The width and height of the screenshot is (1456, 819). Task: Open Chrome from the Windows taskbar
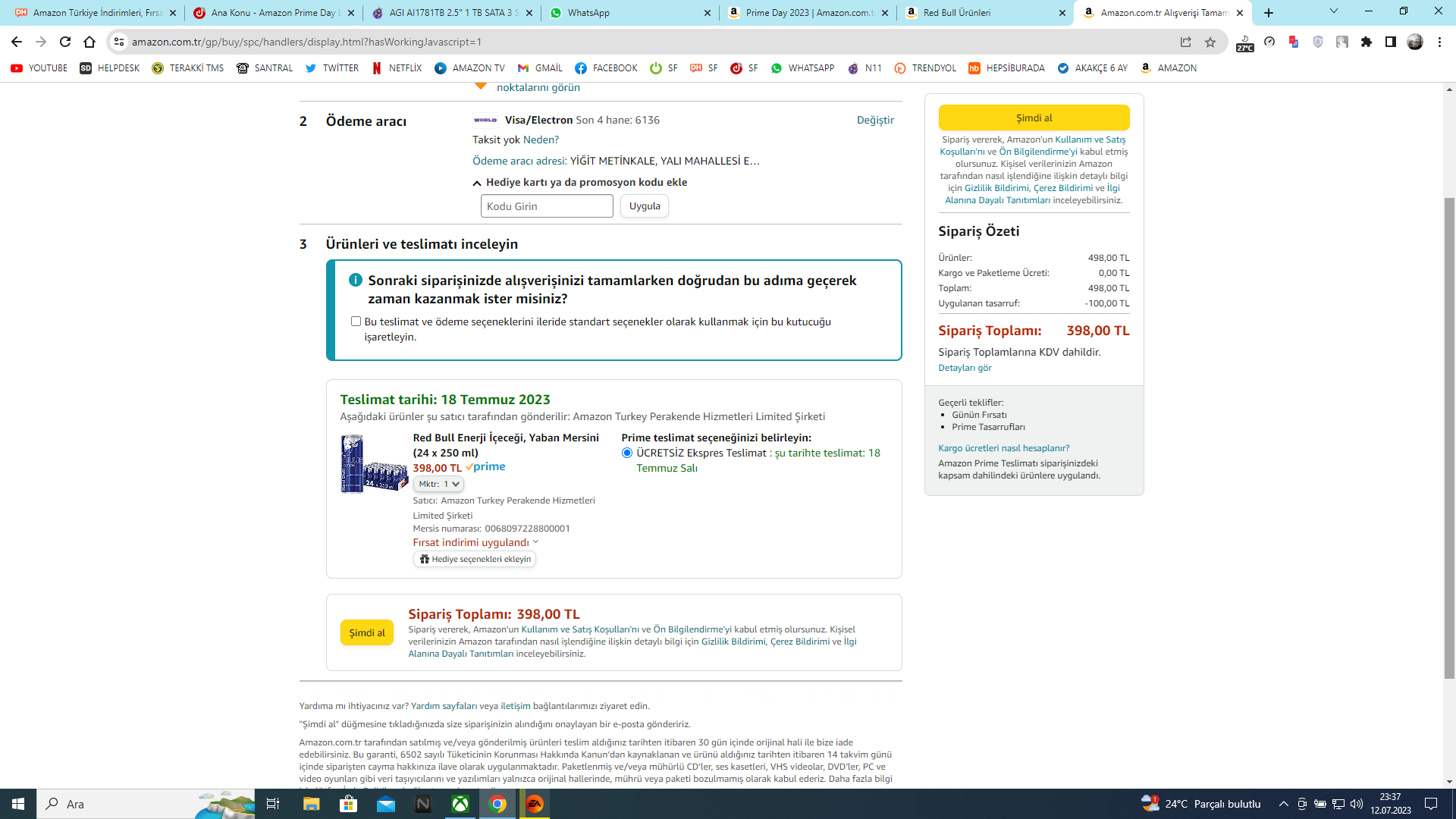click(497, 804)
